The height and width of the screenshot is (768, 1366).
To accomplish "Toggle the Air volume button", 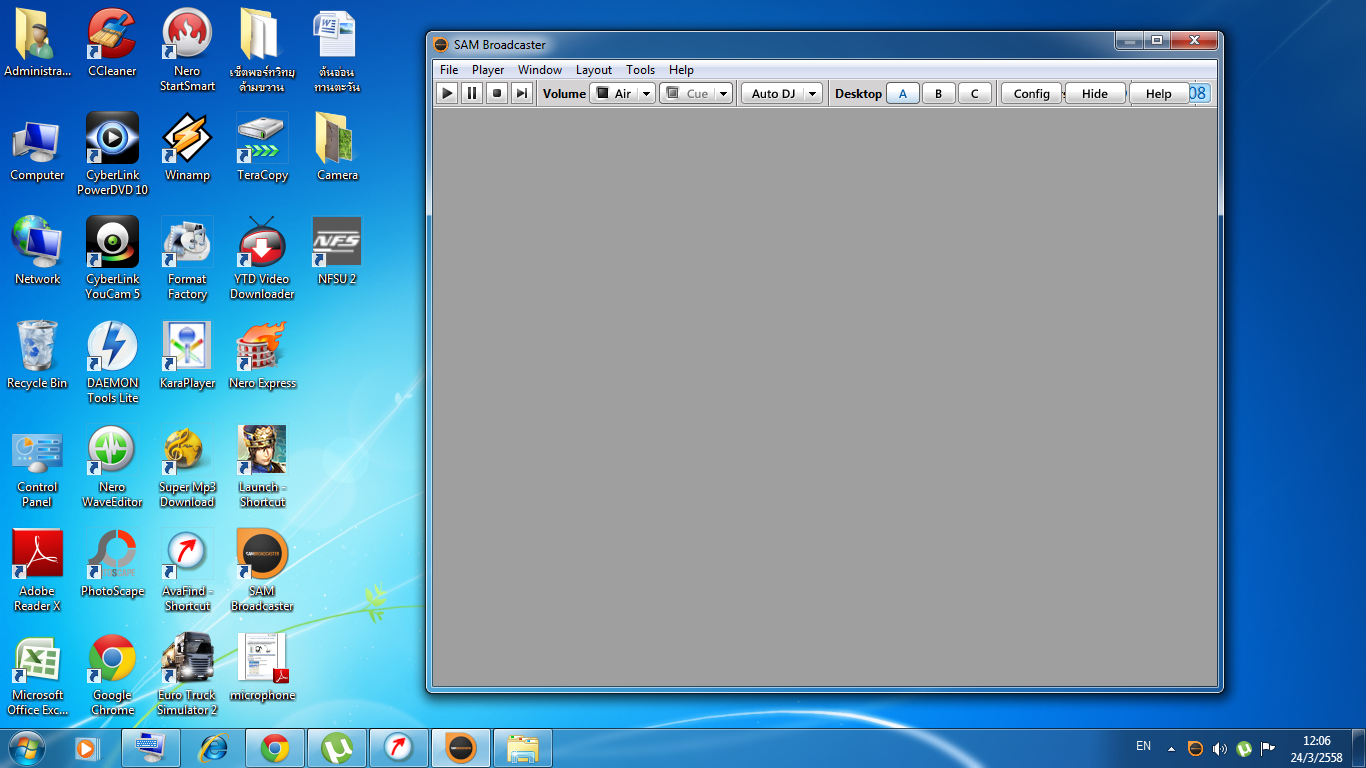I will (x=614, y=93).
